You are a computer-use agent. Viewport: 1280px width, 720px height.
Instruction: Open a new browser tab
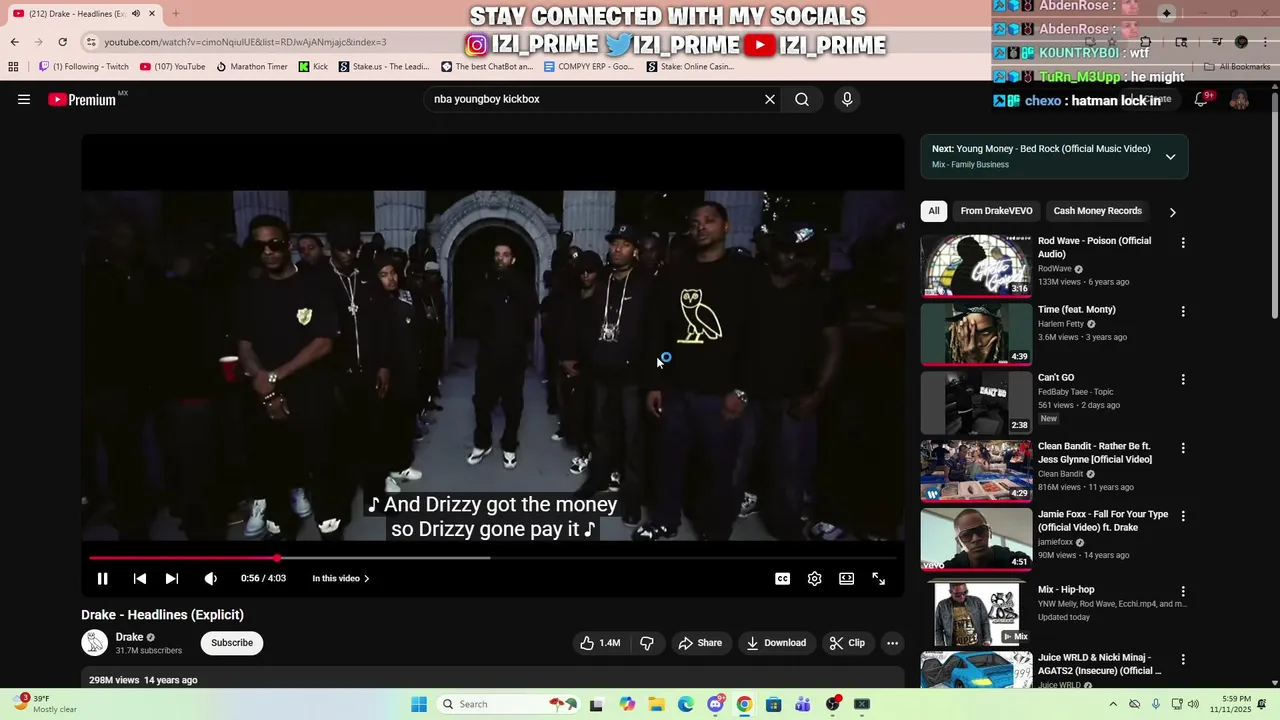(176, 14)
